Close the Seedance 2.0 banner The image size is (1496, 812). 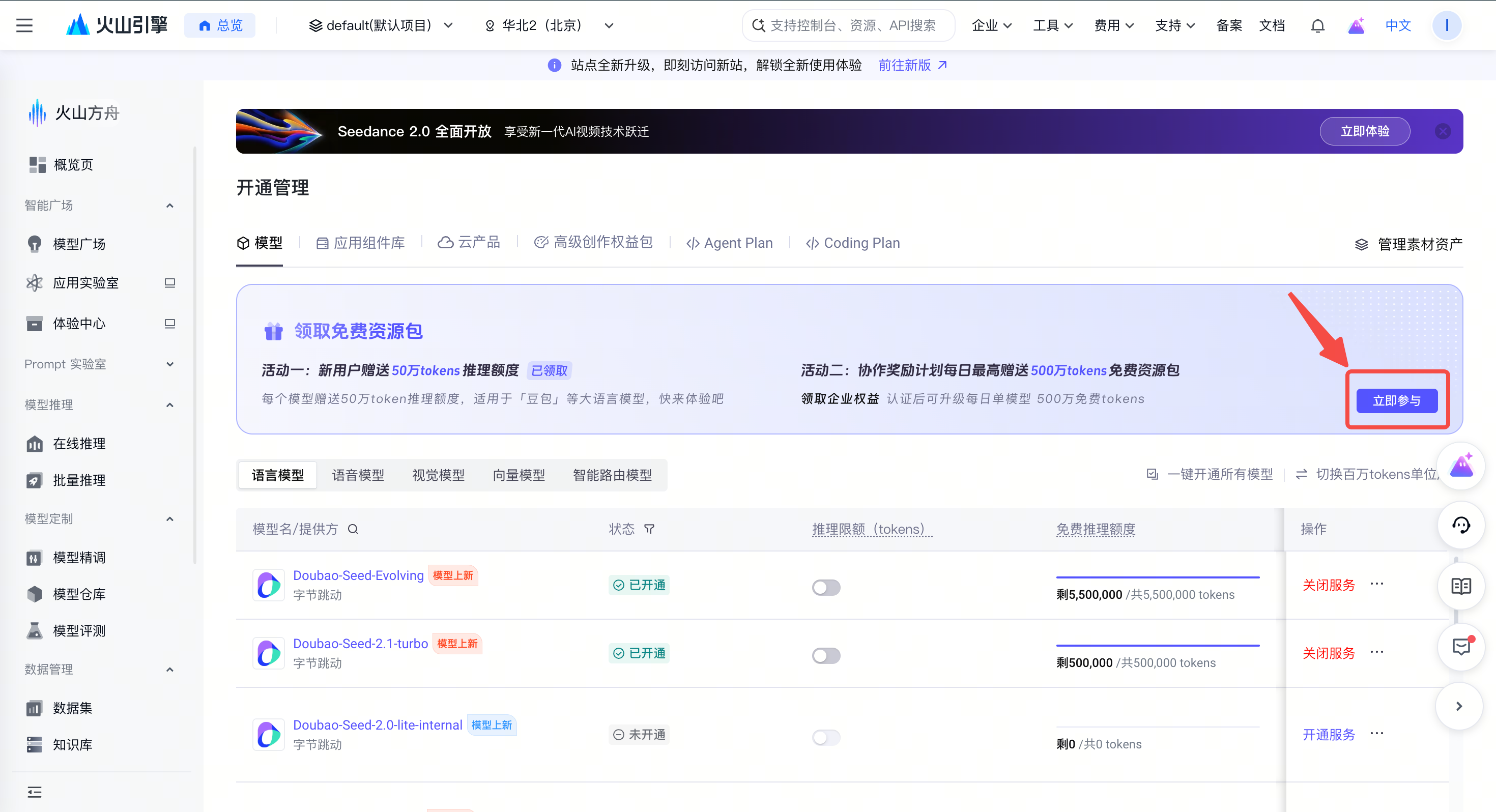pyautogui.click(x=1443, y=131)
